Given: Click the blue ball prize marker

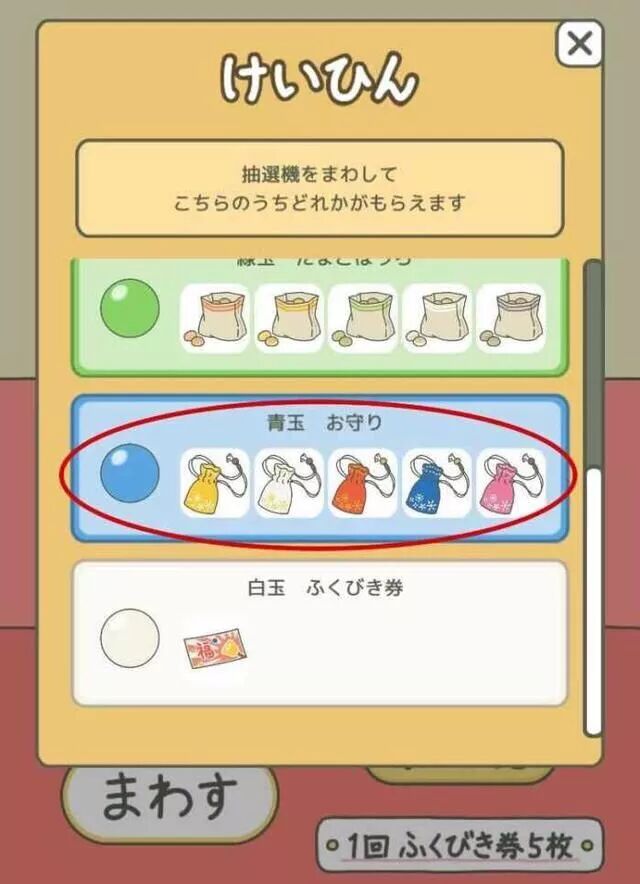Looking at the screenshot, I should coord(130,472).
